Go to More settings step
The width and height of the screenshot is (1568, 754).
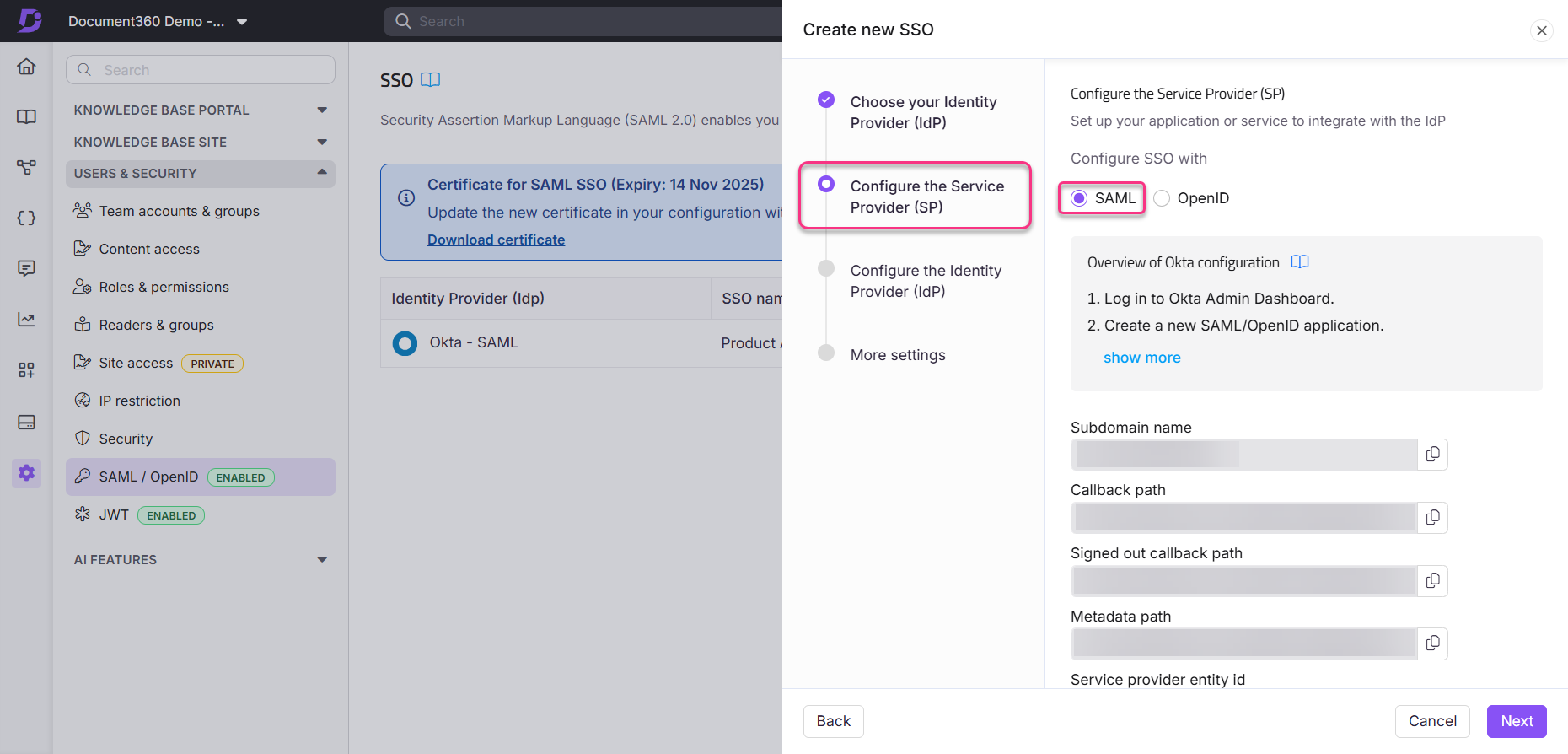[x=897, y=355]
